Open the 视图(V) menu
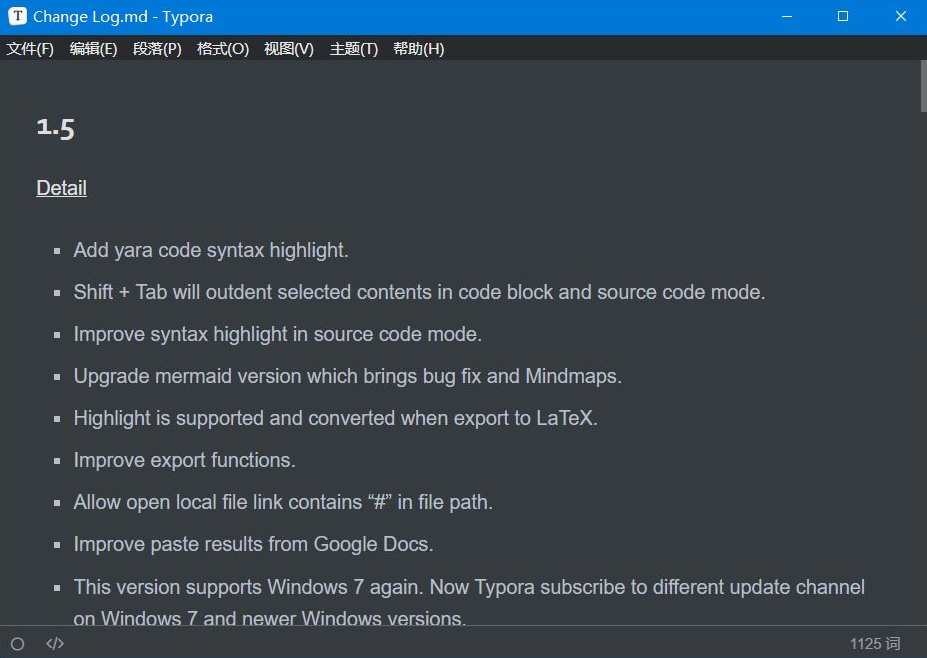The image size is (927, 658). [x=288, y=48]
